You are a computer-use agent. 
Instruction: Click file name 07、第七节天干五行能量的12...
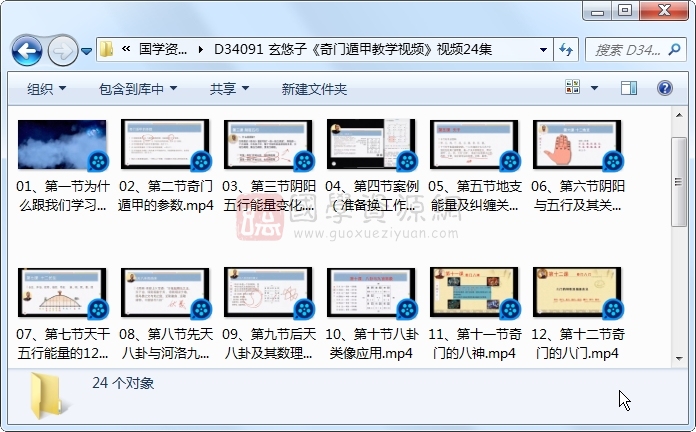point(63,344)
